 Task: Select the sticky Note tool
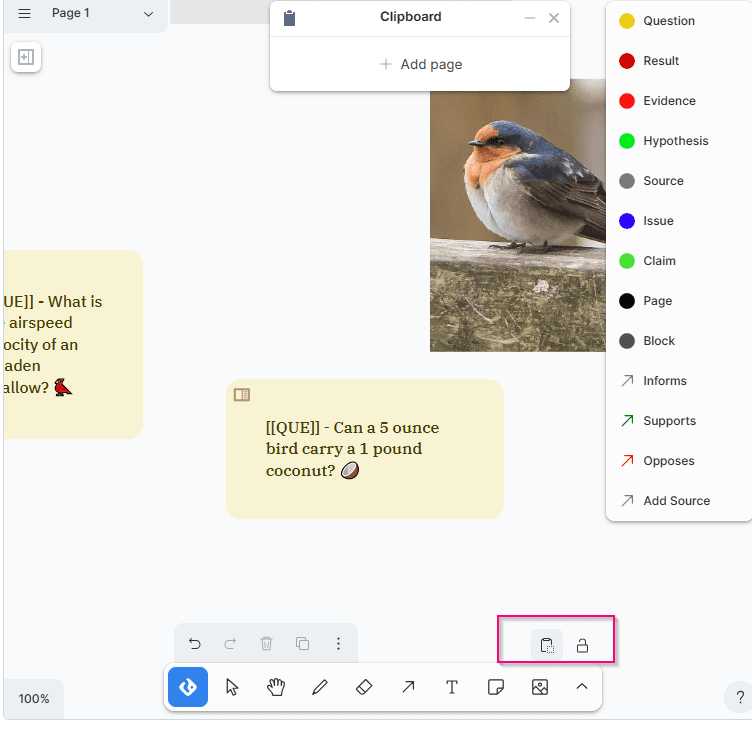click(x=496, y=687)
